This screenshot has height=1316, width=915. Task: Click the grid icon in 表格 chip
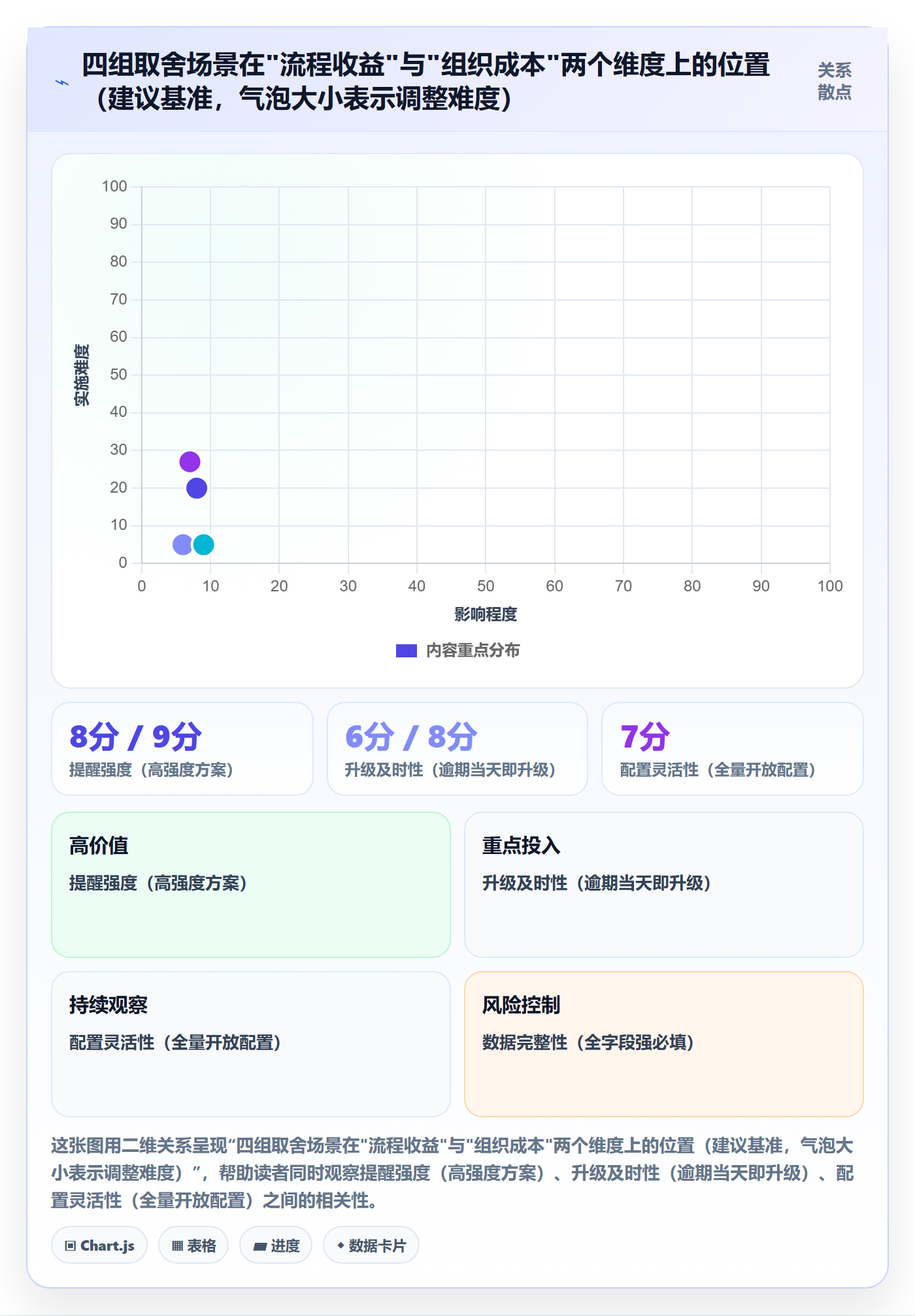point(177,1246)
